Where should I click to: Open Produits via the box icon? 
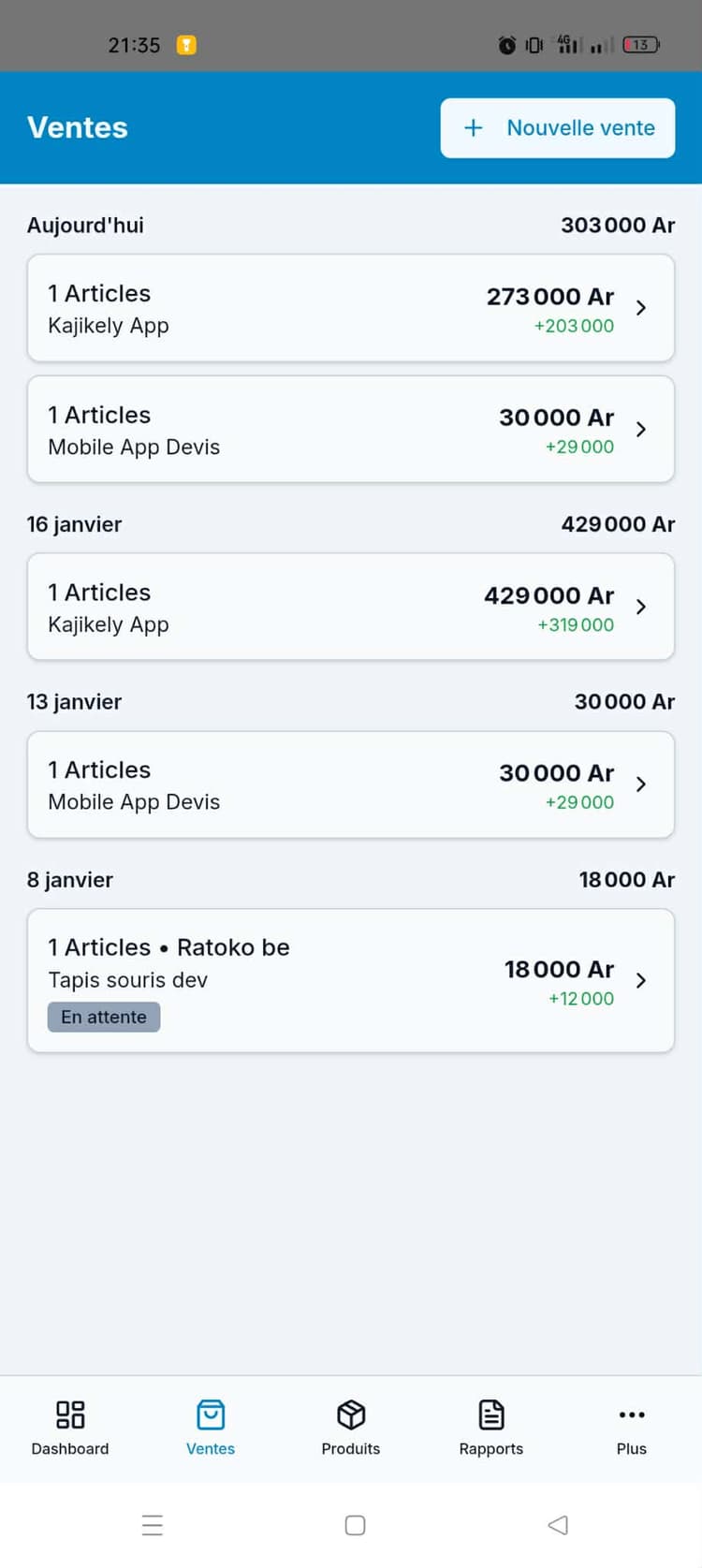point(351,1414)
